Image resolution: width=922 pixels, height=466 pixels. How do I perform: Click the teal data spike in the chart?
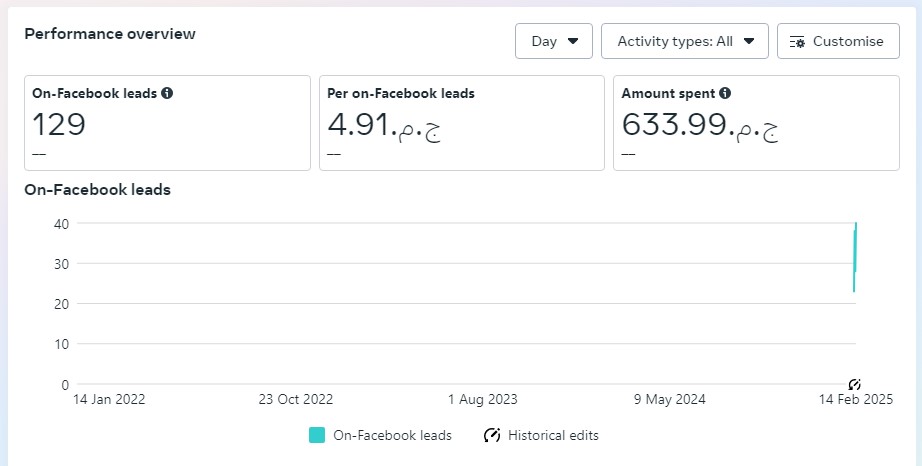click(x=855, y=257)
